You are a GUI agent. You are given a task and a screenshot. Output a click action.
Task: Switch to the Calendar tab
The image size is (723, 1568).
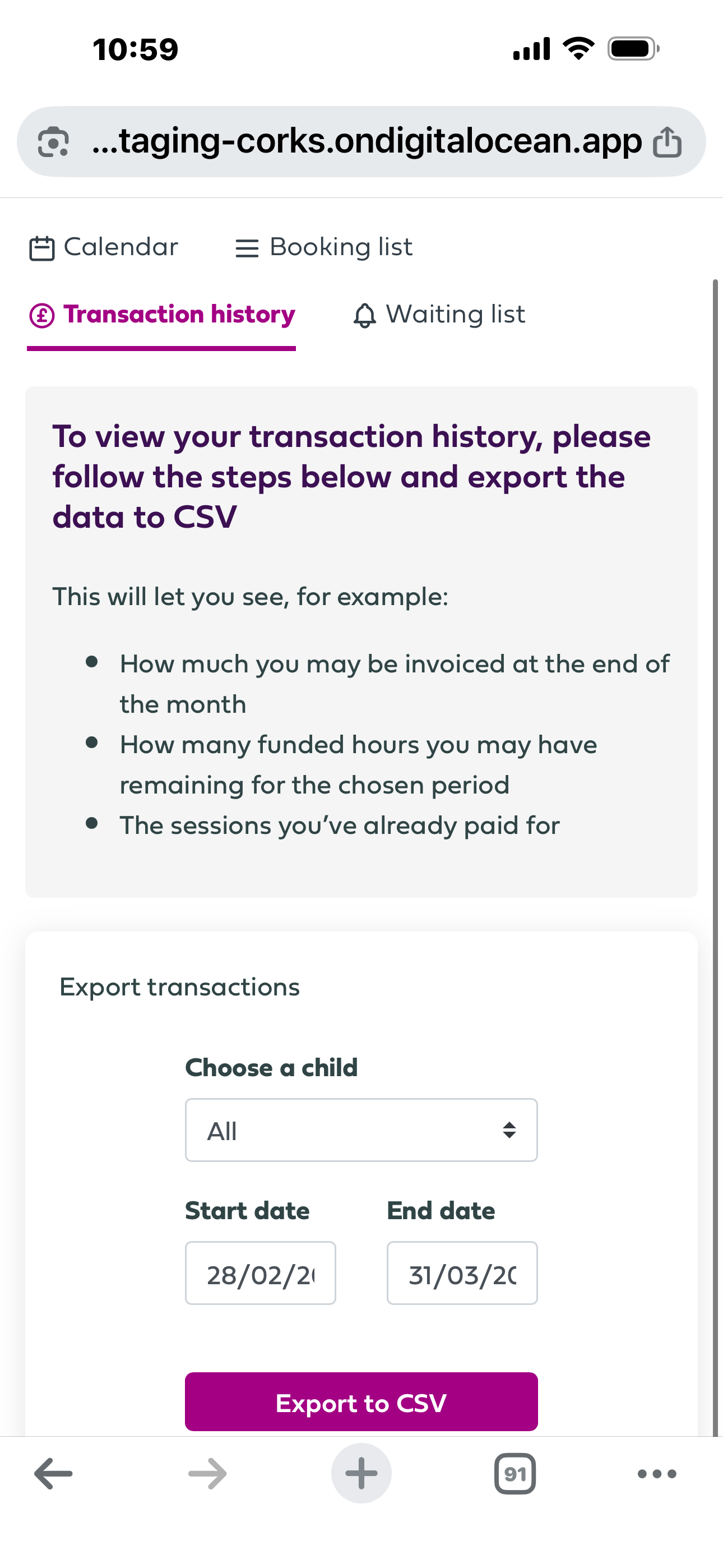[x=121, y=247]
